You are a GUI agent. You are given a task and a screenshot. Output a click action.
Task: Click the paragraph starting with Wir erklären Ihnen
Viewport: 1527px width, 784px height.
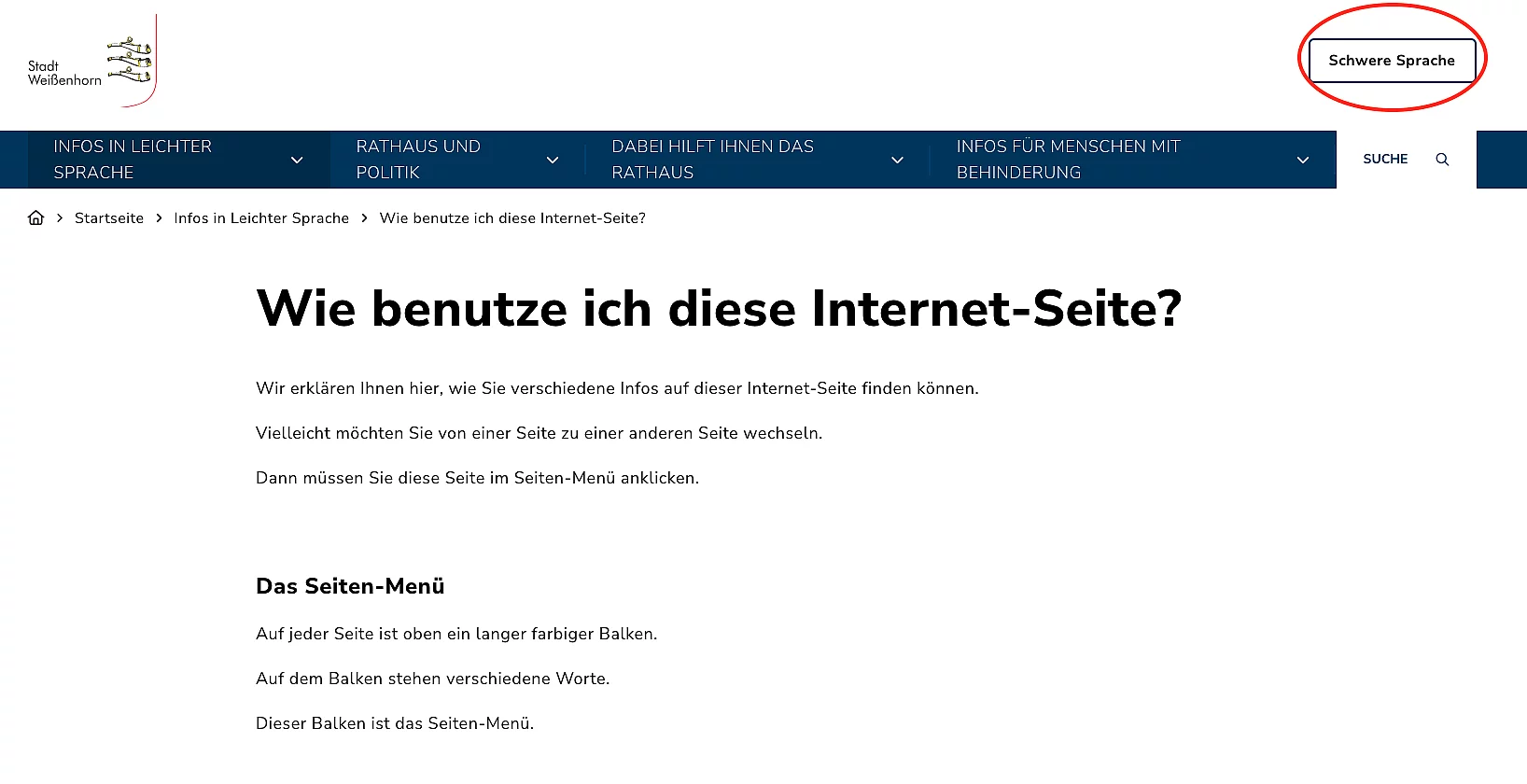[x=617, y=388]
